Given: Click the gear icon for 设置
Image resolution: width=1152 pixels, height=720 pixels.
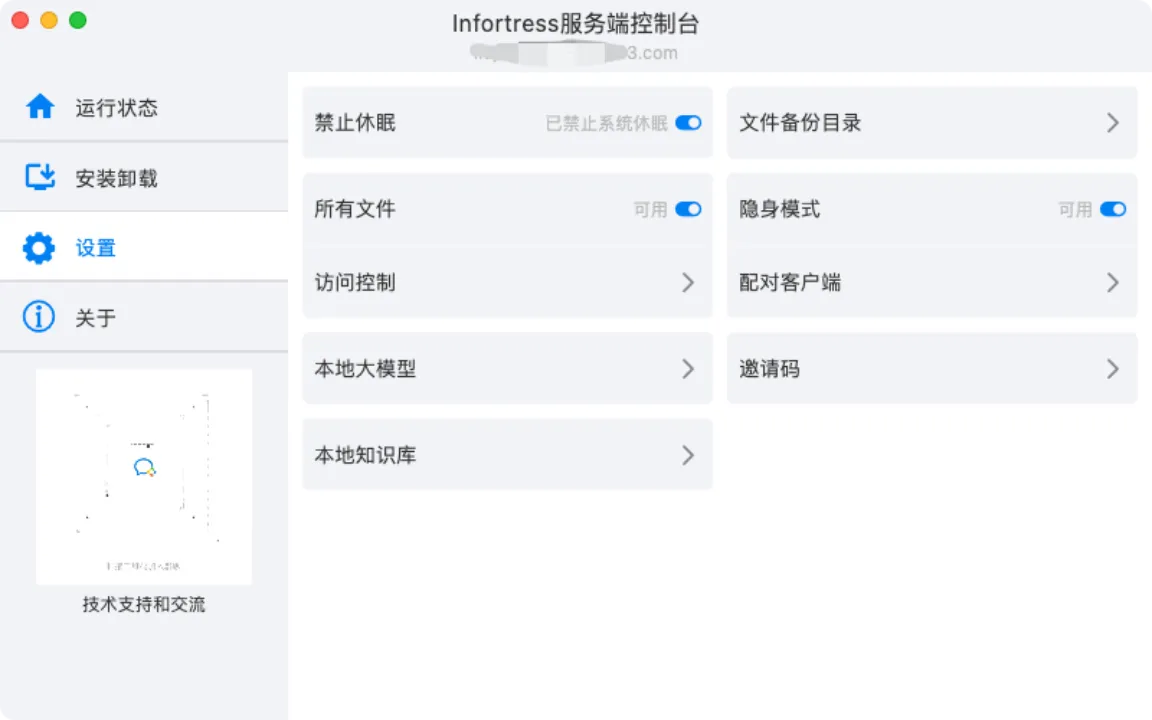Looking at the screenshot, I should 39,248.
